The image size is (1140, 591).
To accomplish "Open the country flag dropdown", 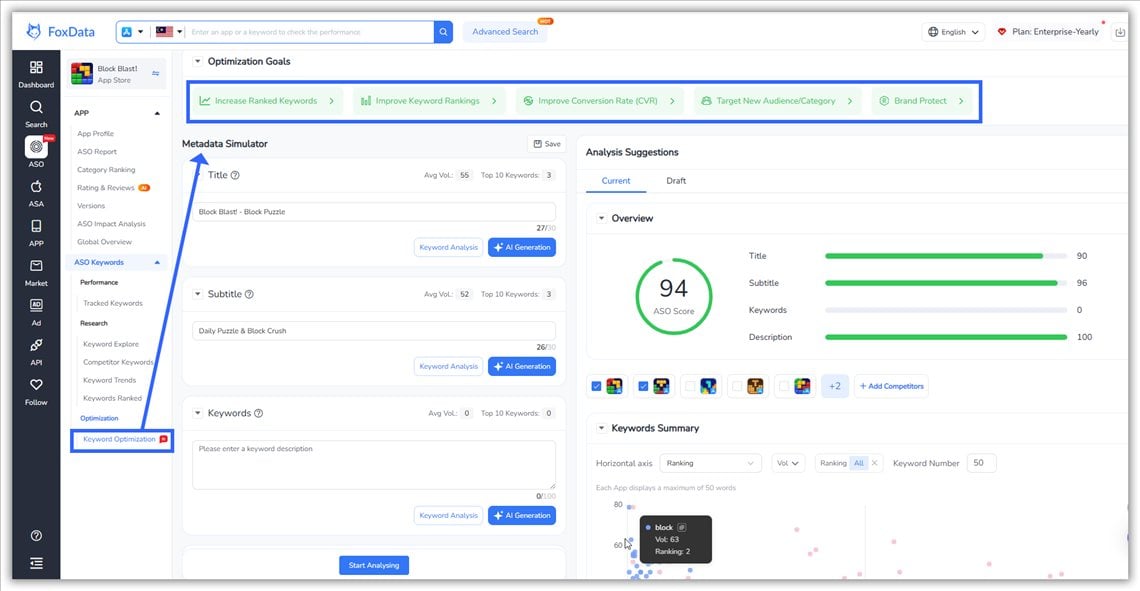I will 169,32.
